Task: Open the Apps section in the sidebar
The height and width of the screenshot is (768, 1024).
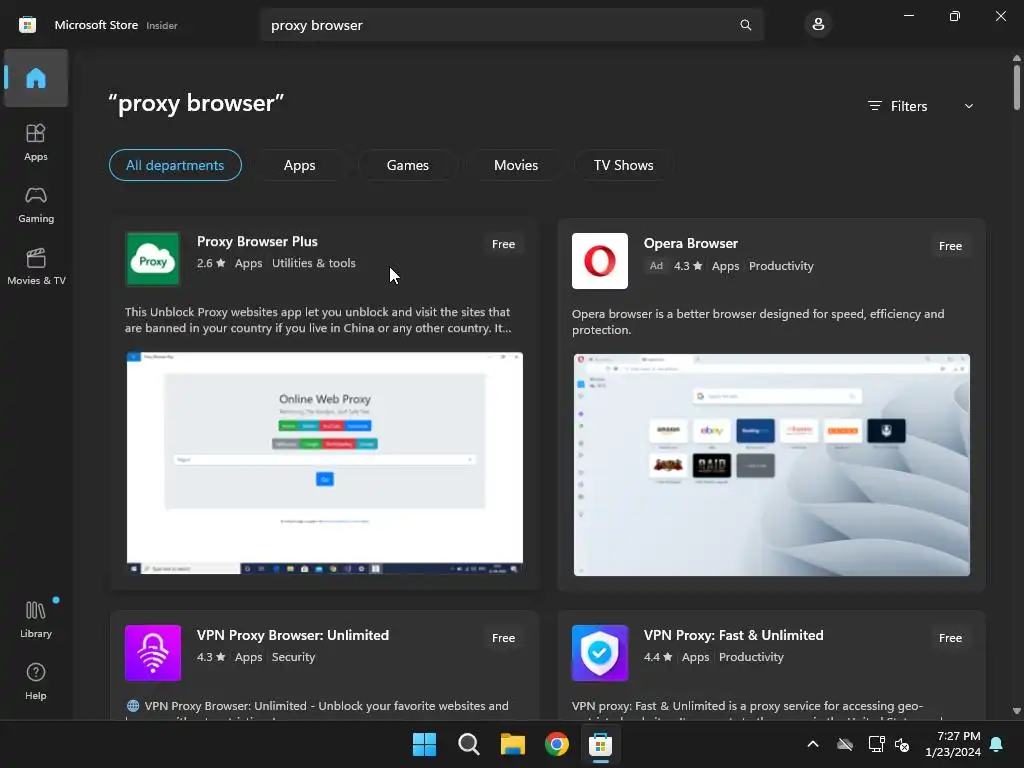Action: click(x=36, y=142)
